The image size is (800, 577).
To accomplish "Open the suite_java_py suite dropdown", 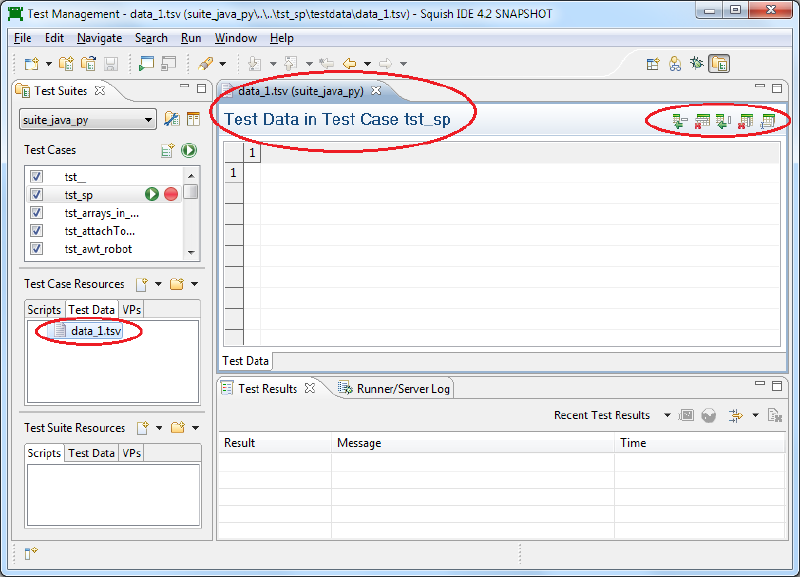I will [148, 118].
